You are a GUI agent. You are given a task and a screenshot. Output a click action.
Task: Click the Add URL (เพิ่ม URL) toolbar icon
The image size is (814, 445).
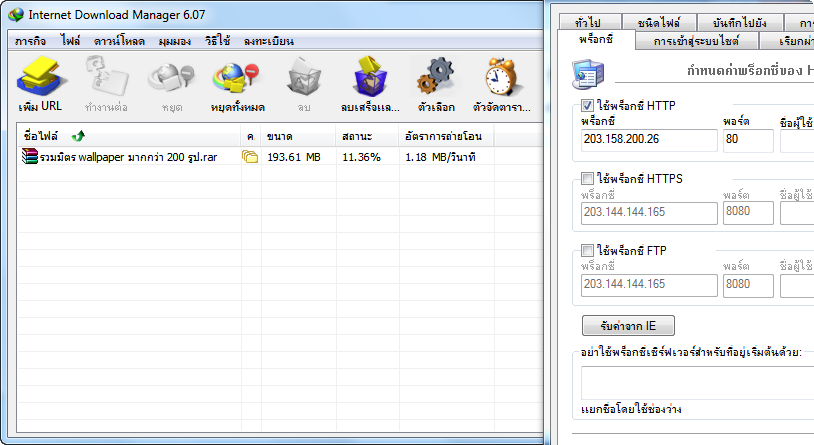click(40, 78)
